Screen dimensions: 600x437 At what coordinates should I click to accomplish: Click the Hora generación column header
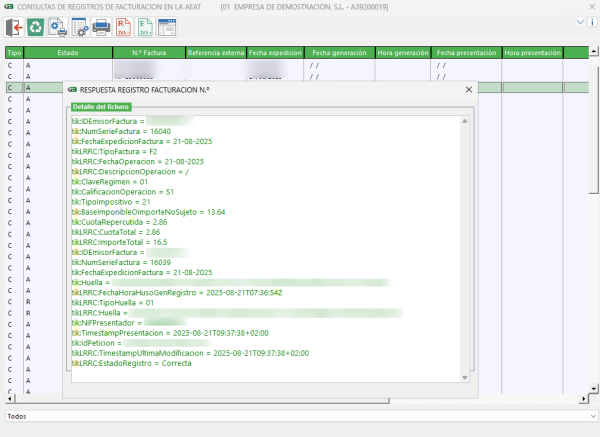click(x=403, y=51)
